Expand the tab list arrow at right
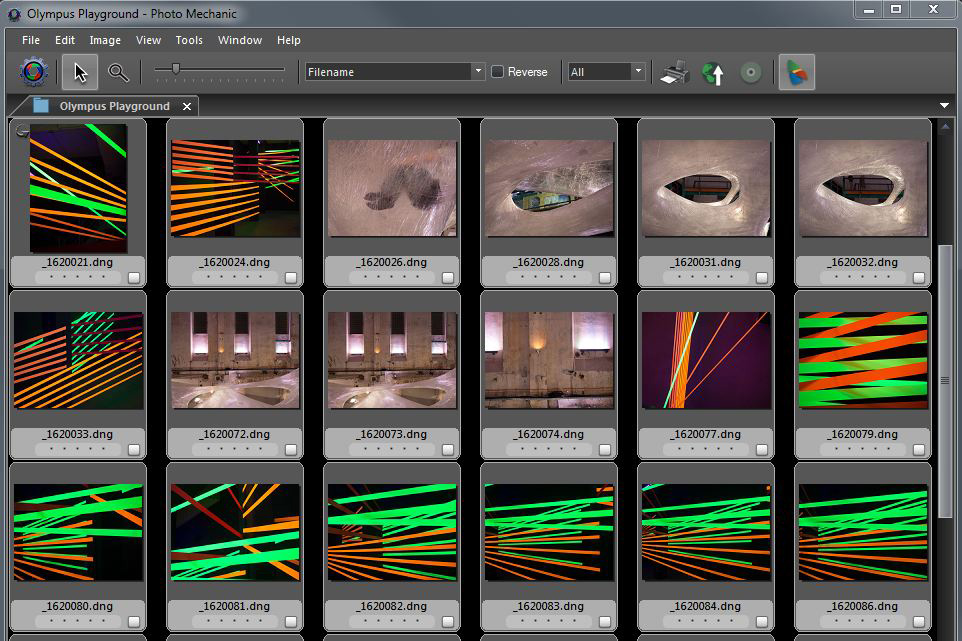 944,106
